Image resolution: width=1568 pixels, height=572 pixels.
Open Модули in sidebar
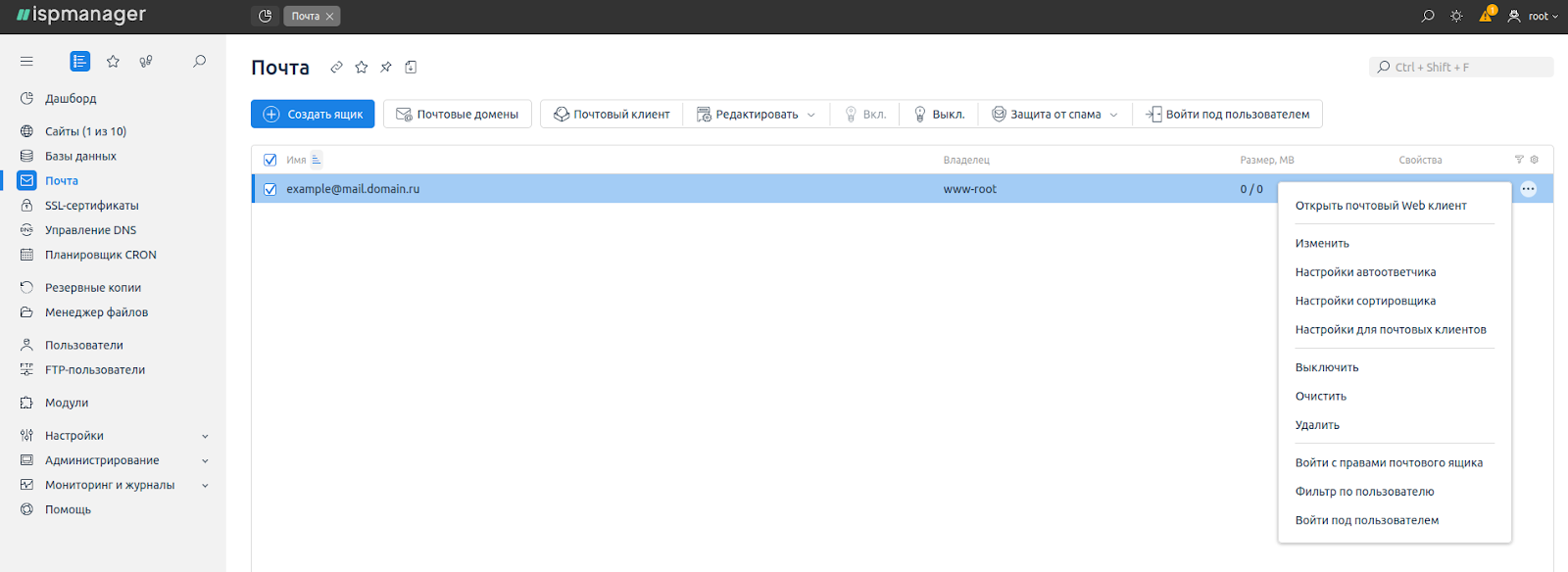67,403
